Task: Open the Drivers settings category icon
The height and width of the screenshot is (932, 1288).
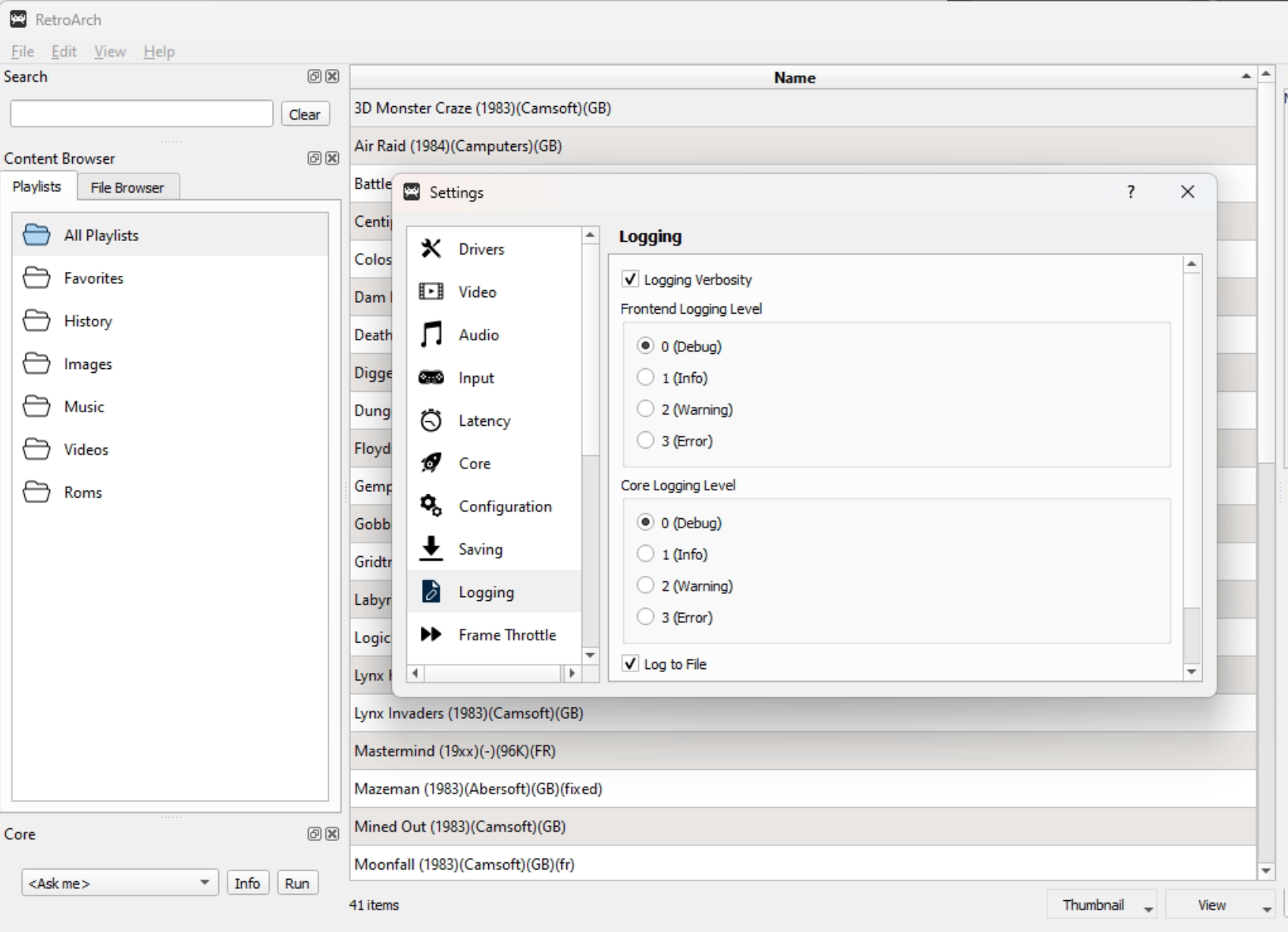Action: [431, 249]
